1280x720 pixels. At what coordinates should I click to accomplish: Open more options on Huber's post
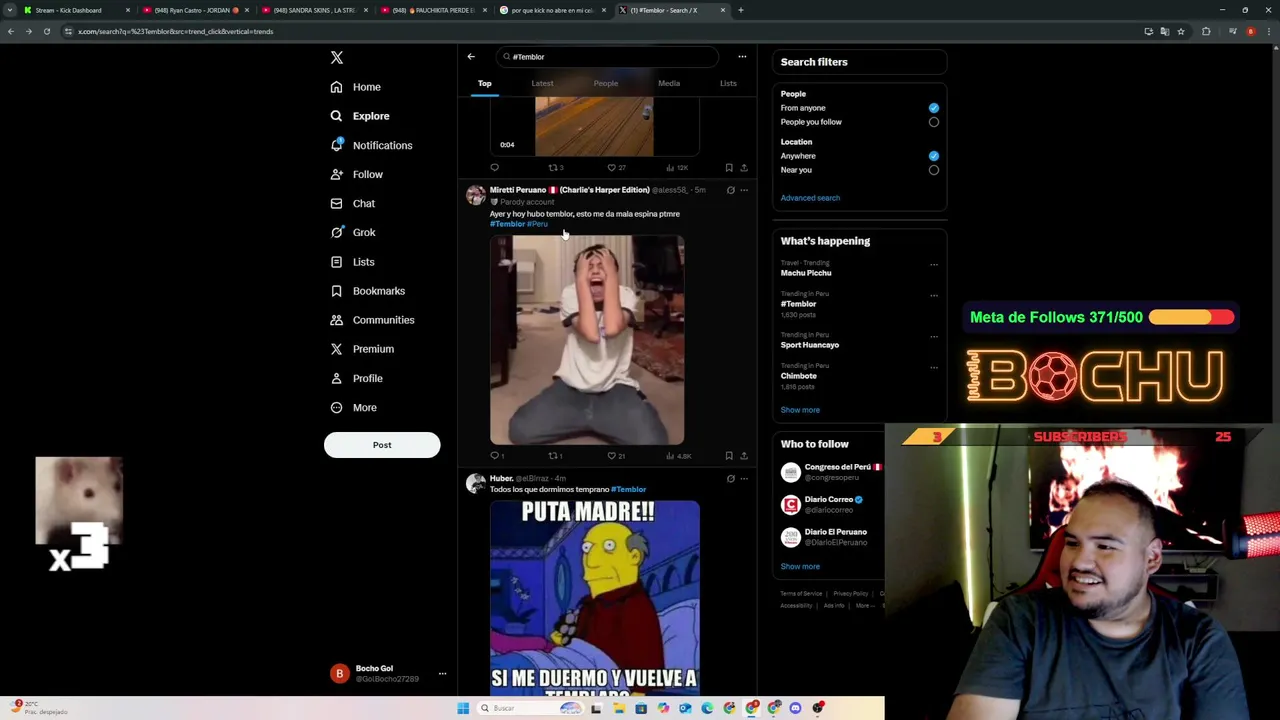[743, 479]
